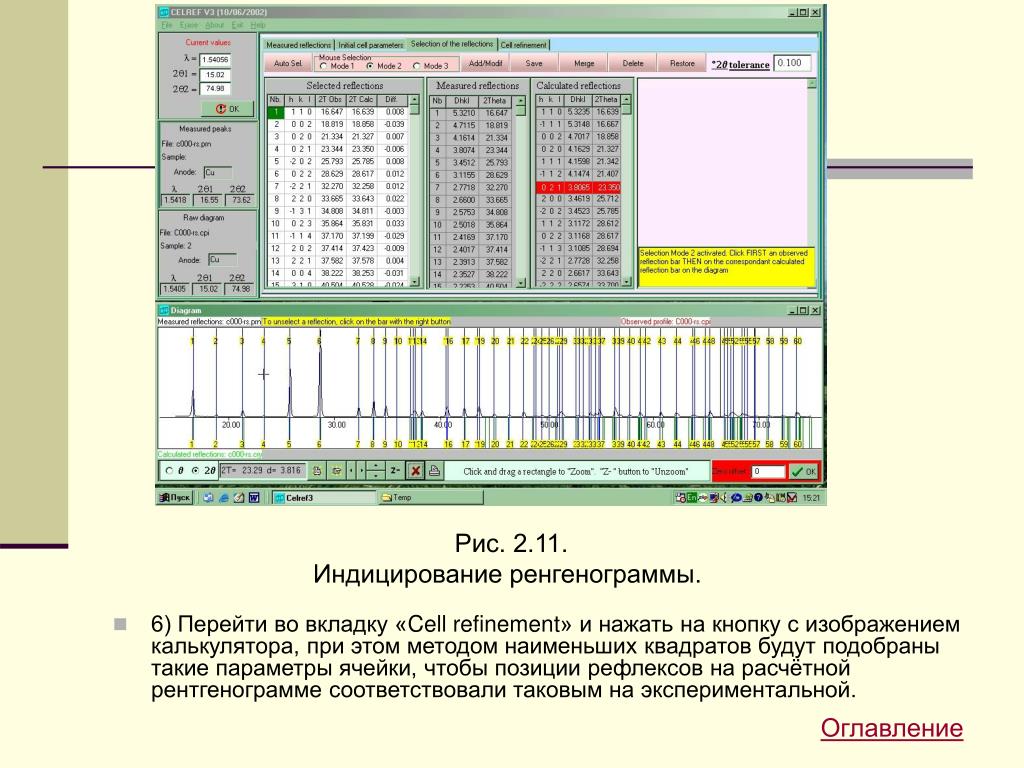
Task: Click the system clock showing 15:21
Action: [810, 498]
